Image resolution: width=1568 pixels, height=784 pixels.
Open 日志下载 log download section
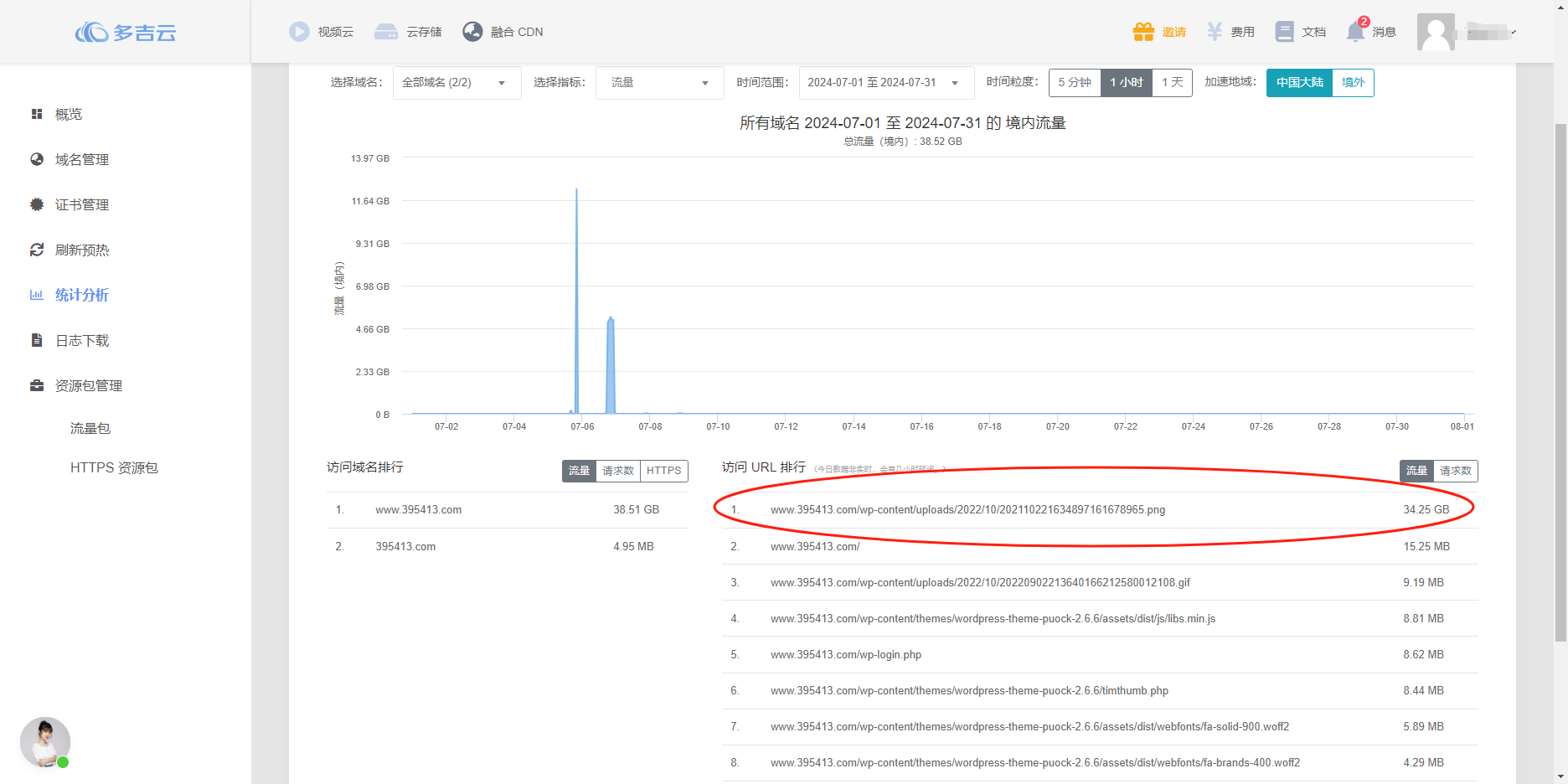click(81, 339)
